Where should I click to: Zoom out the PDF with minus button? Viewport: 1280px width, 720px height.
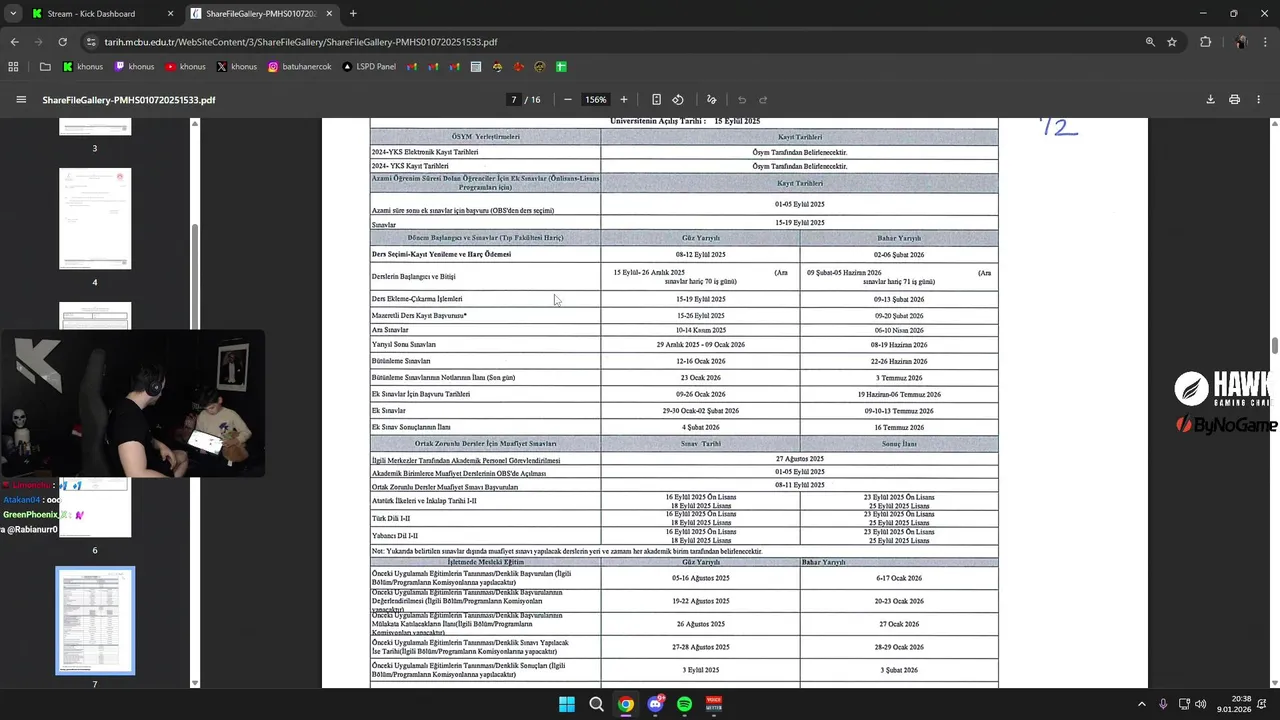coord(568,100)
